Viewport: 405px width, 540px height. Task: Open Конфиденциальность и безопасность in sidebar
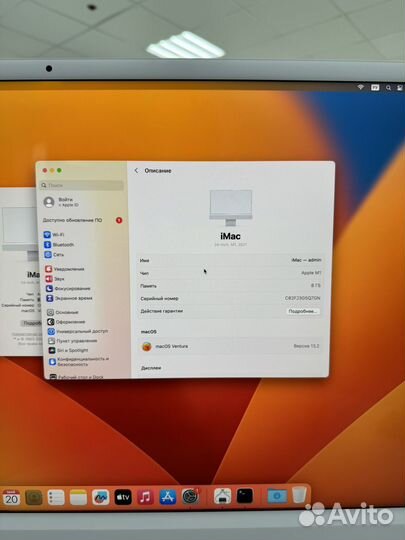pyautogui.click(x=79, y=361)
